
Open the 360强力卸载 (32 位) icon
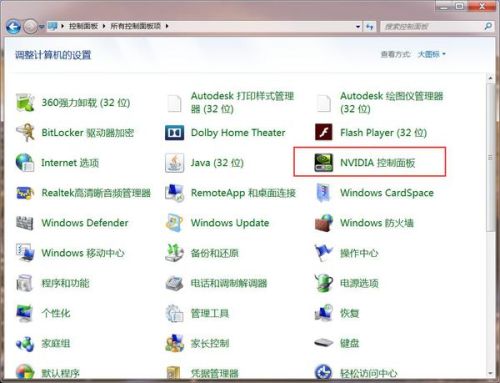[x=25, y=102]
